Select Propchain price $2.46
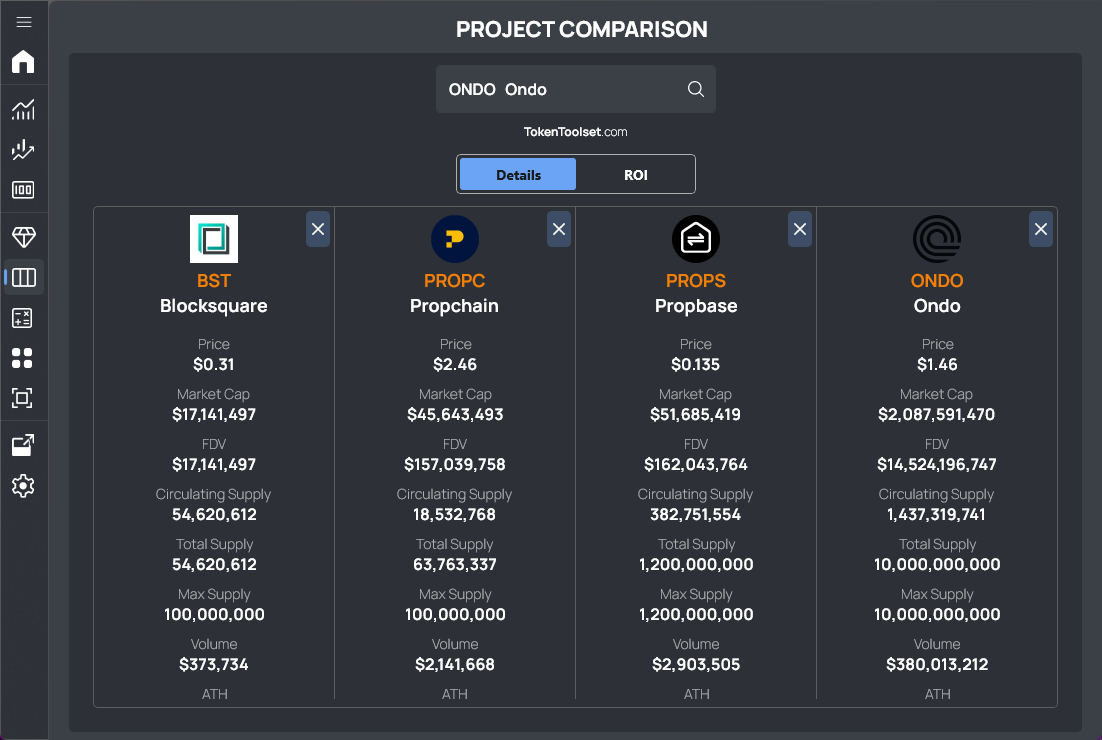The image size is (1102, 740). point(455,364)
